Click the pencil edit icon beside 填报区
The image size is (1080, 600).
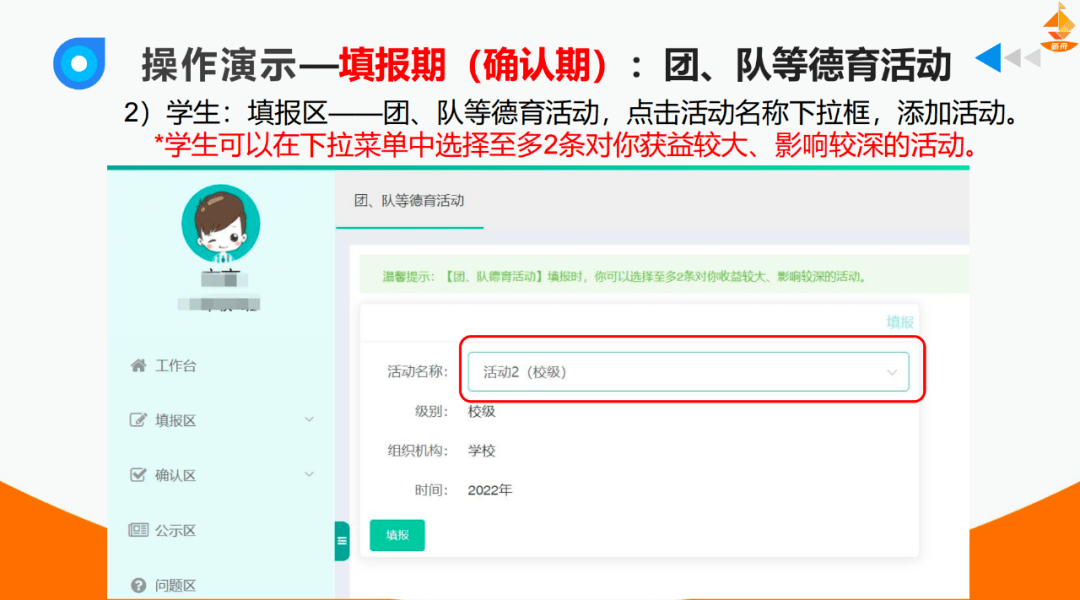point(139,420)
